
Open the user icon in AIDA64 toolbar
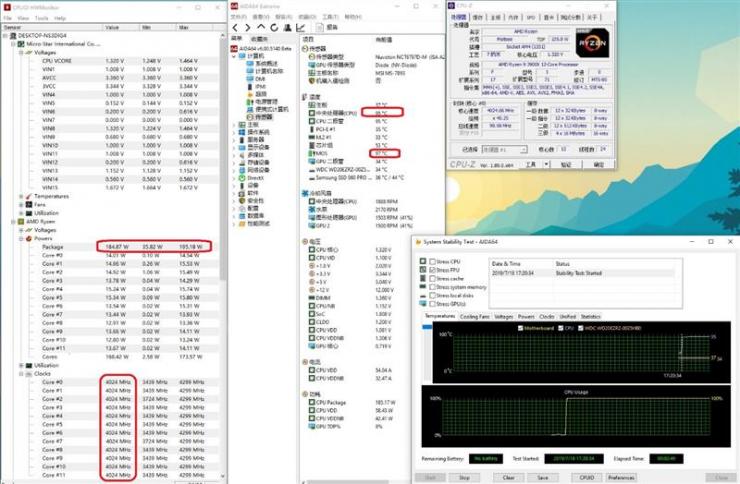point(287,28)
